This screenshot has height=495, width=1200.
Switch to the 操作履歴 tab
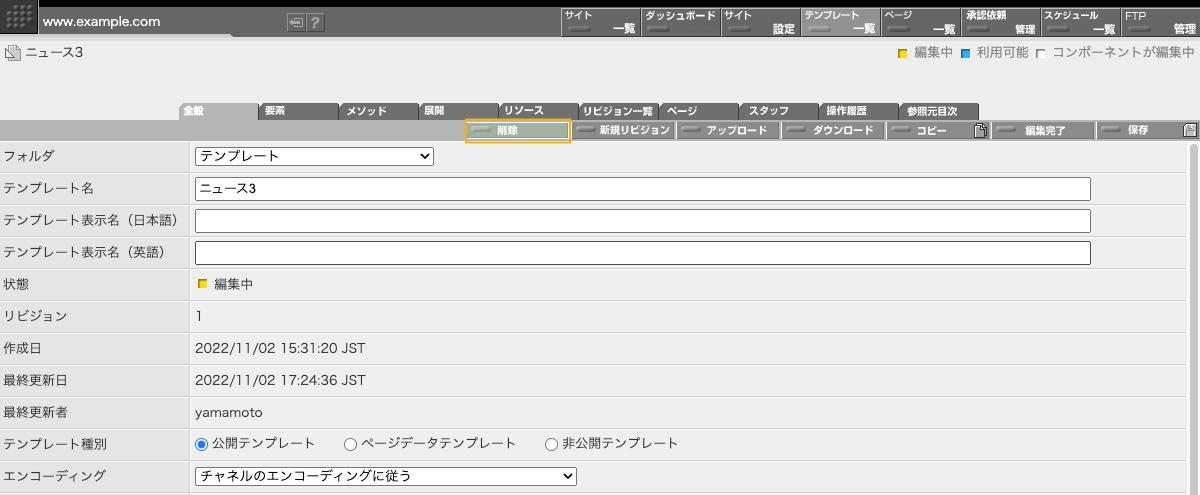pos(858,111)
